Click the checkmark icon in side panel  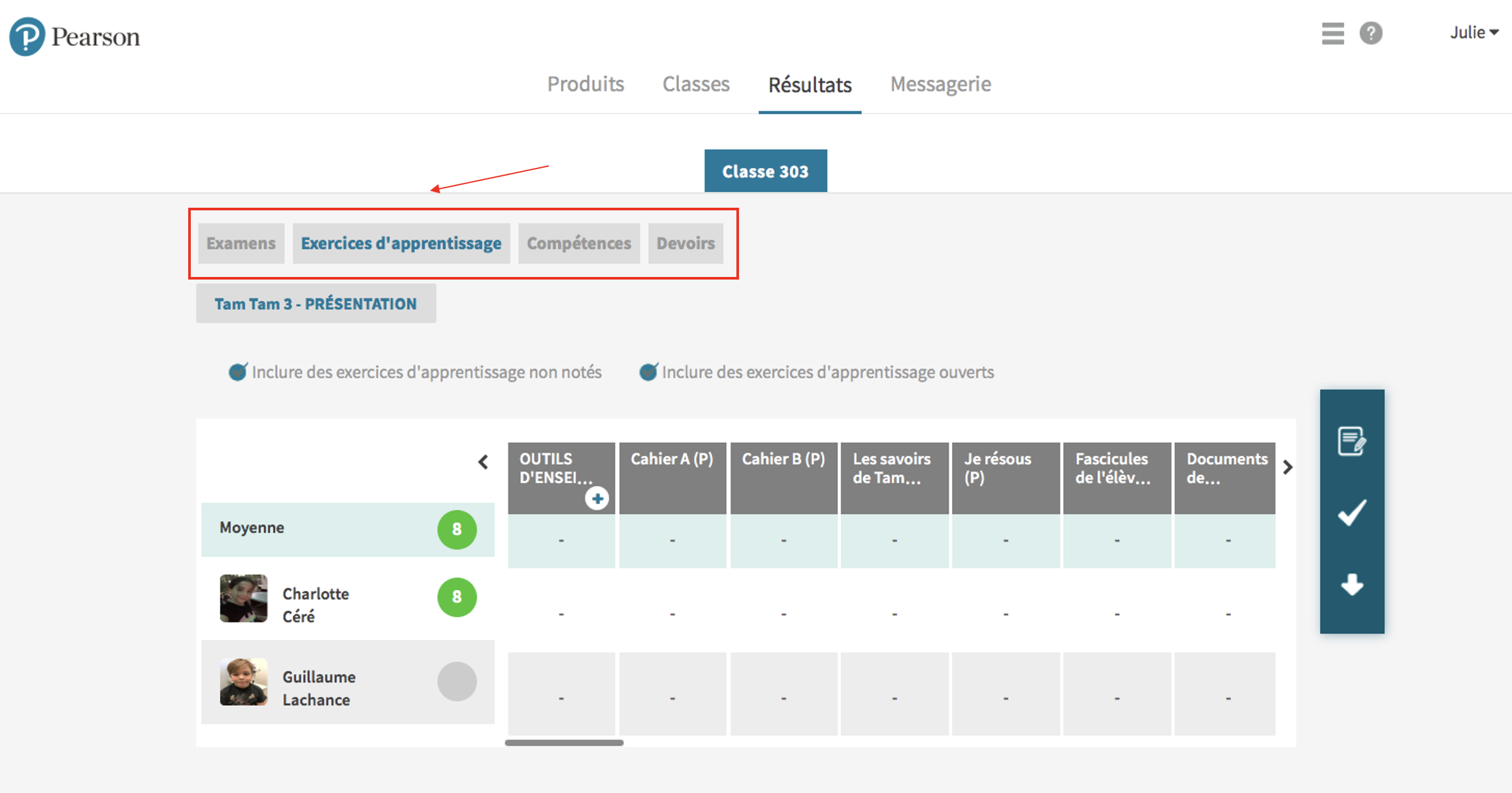1351,513
